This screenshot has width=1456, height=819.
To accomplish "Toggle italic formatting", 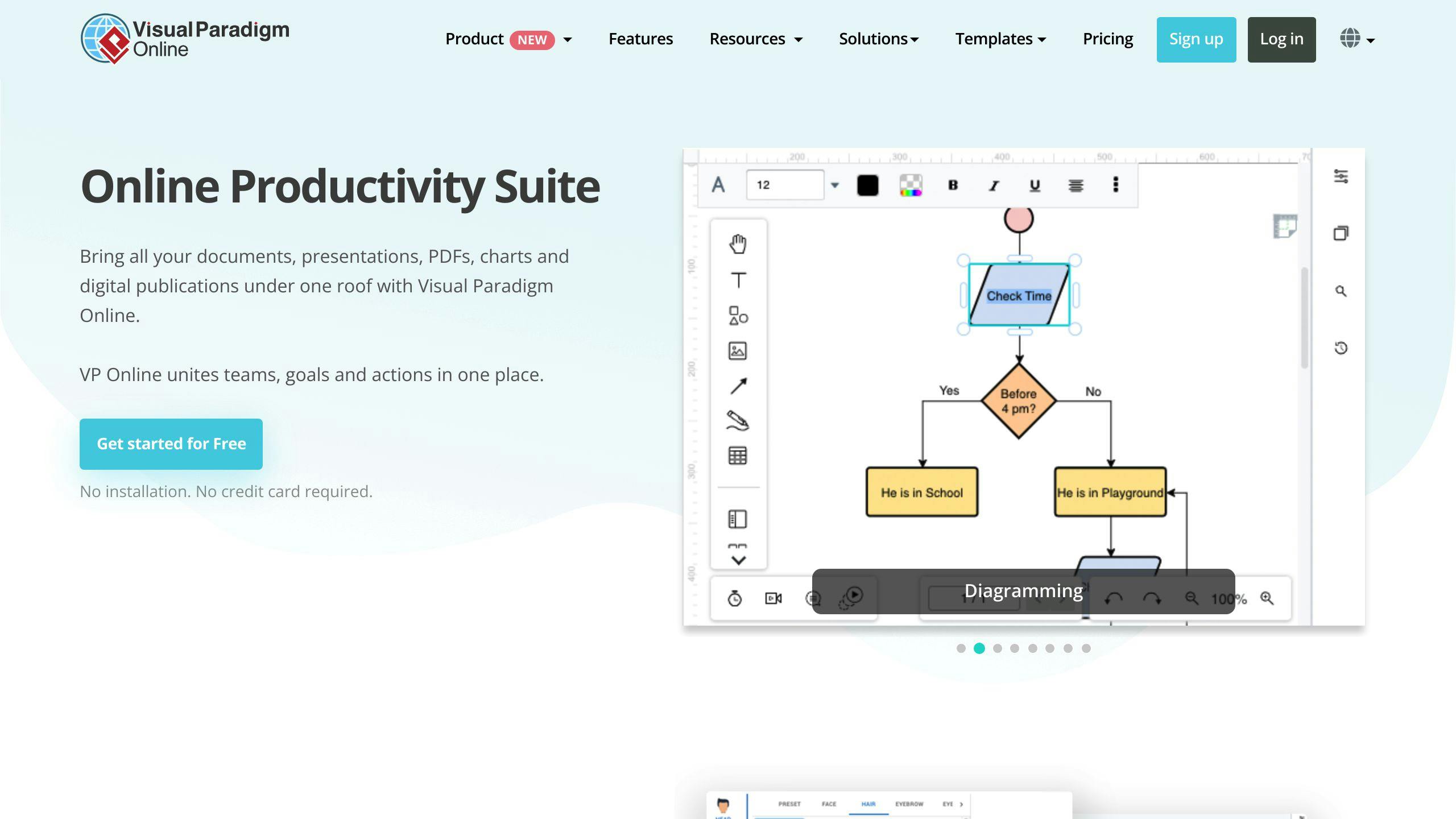I will 993,185.
